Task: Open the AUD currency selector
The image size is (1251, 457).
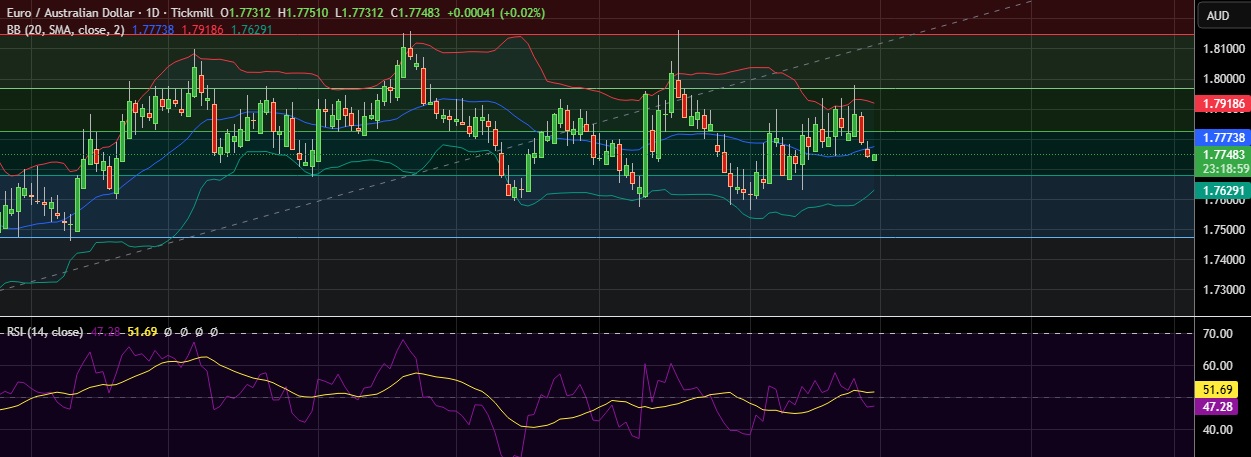Action: pyautogui.click(x=1218, y=15)
